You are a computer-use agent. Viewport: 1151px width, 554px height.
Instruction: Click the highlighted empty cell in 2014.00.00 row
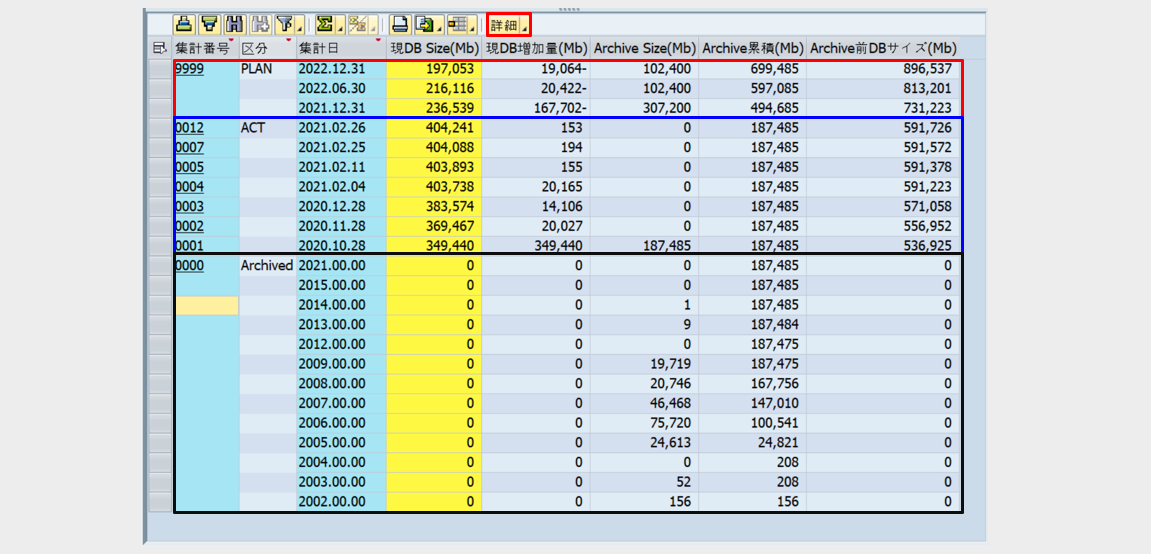click(x=207, y=306)
